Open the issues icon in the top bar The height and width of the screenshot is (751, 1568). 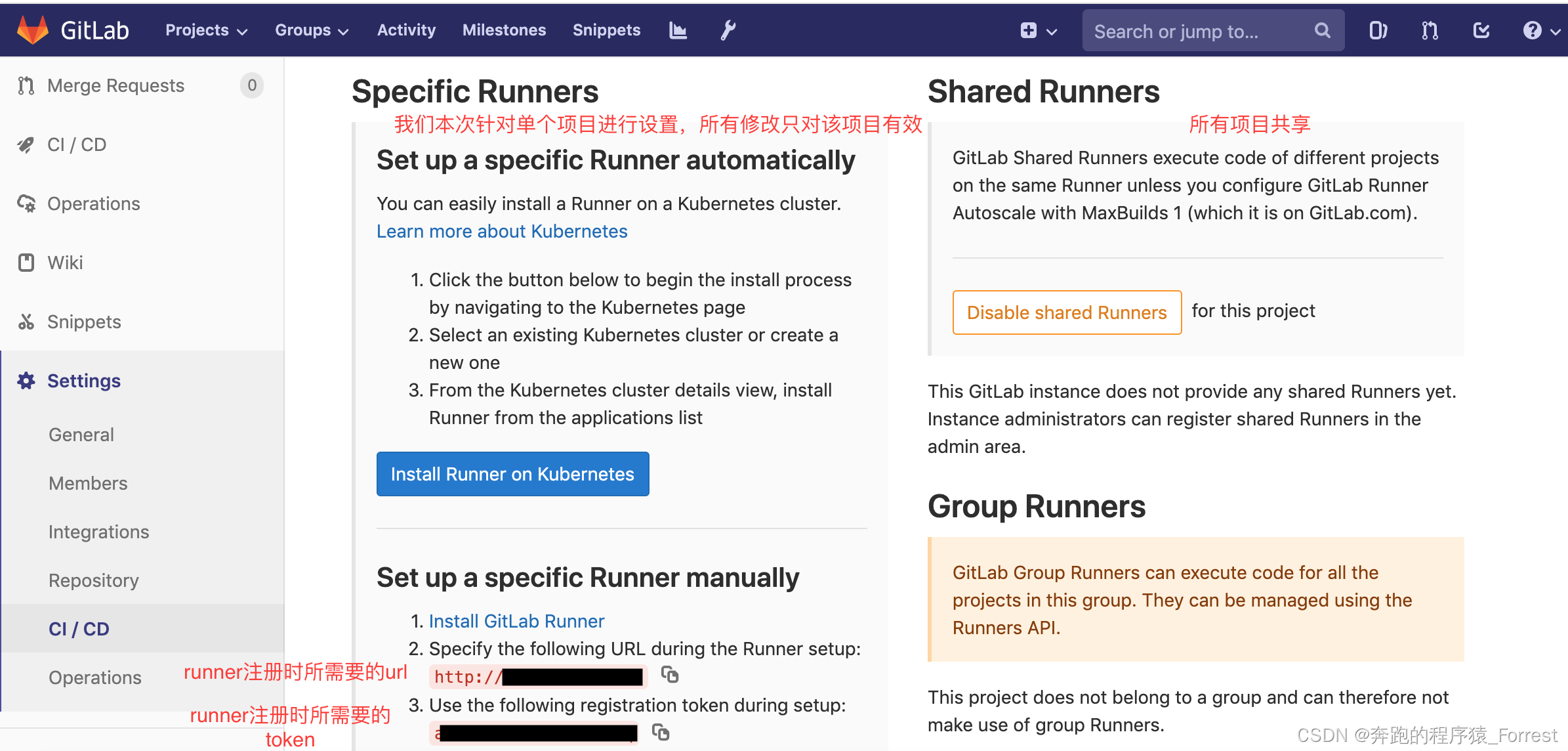[x=1377, y=30]
